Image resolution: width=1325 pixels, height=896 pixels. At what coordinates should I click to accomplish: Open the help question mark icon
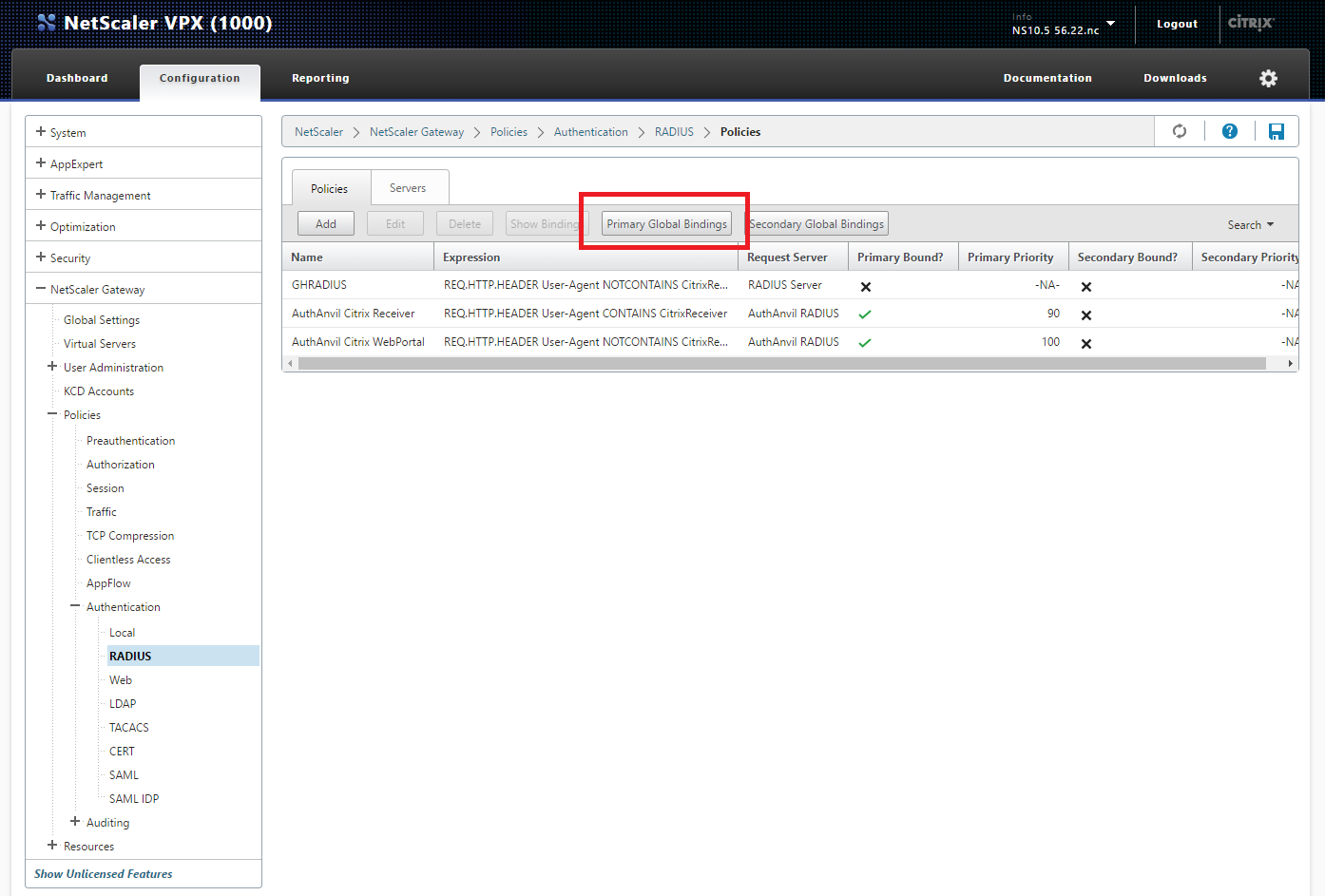(x=1230, y=131)
